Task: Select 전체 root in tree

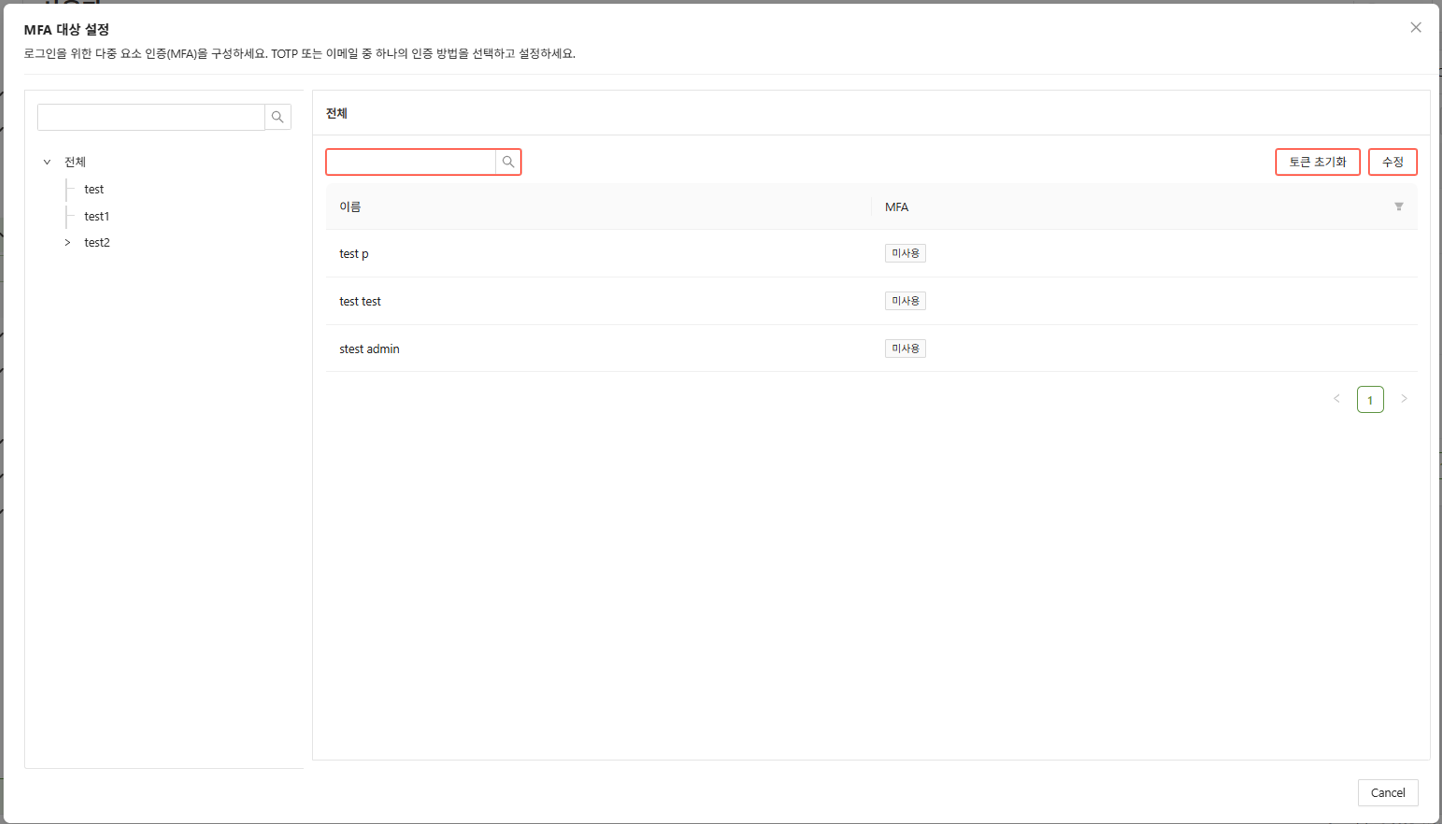Action: 75,162
